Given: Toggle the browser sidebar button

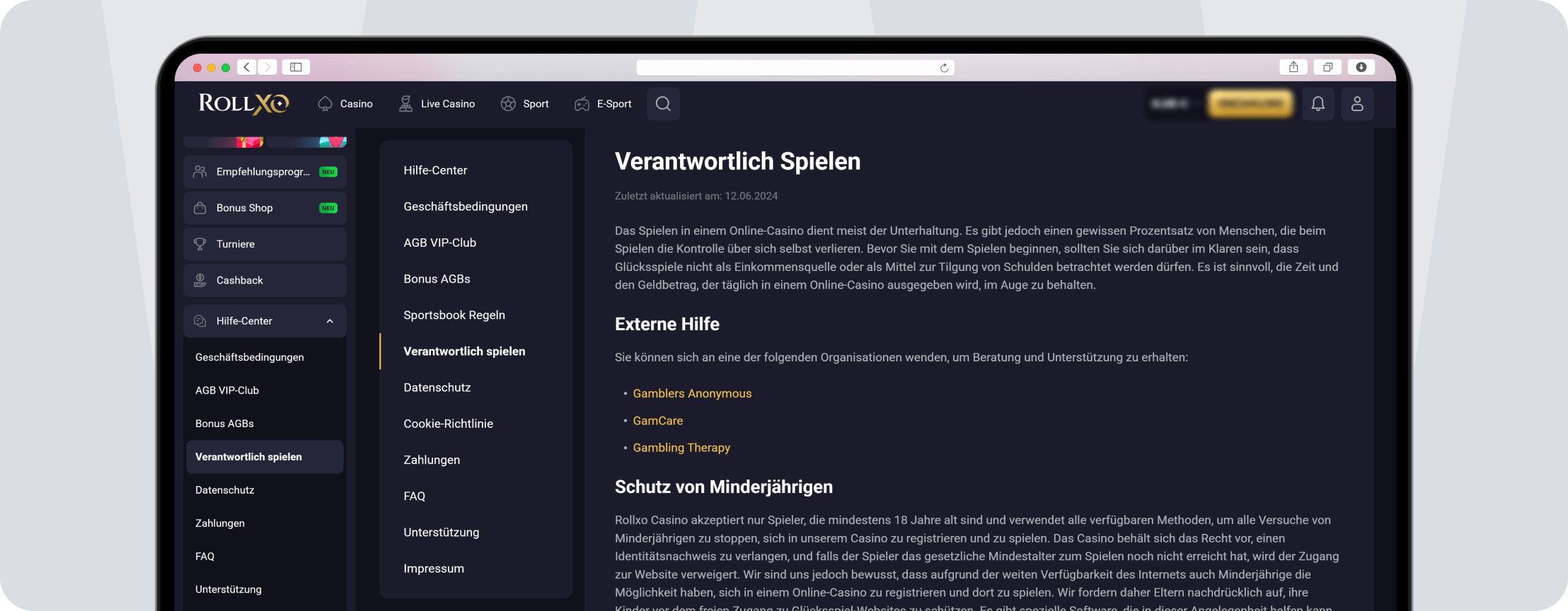Looking at the screenshot, I should (x=296, y=67).
